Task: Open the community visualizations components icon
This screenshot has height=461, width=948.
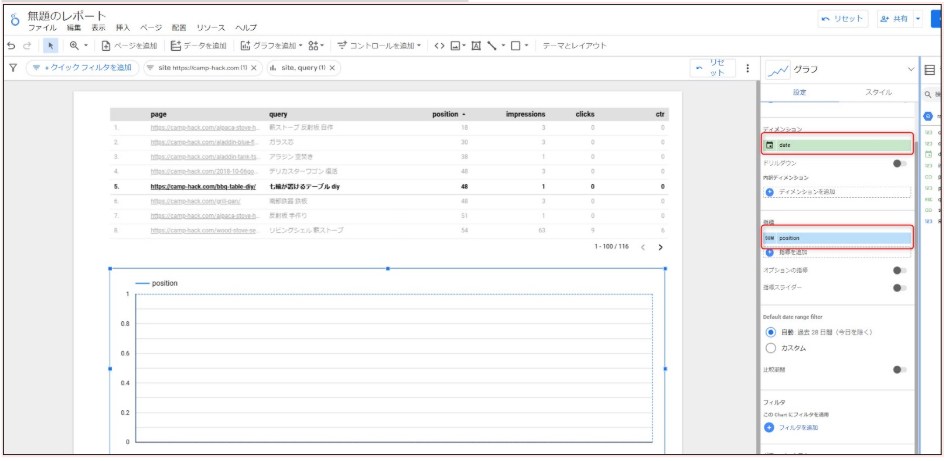Action: point(316,45)
